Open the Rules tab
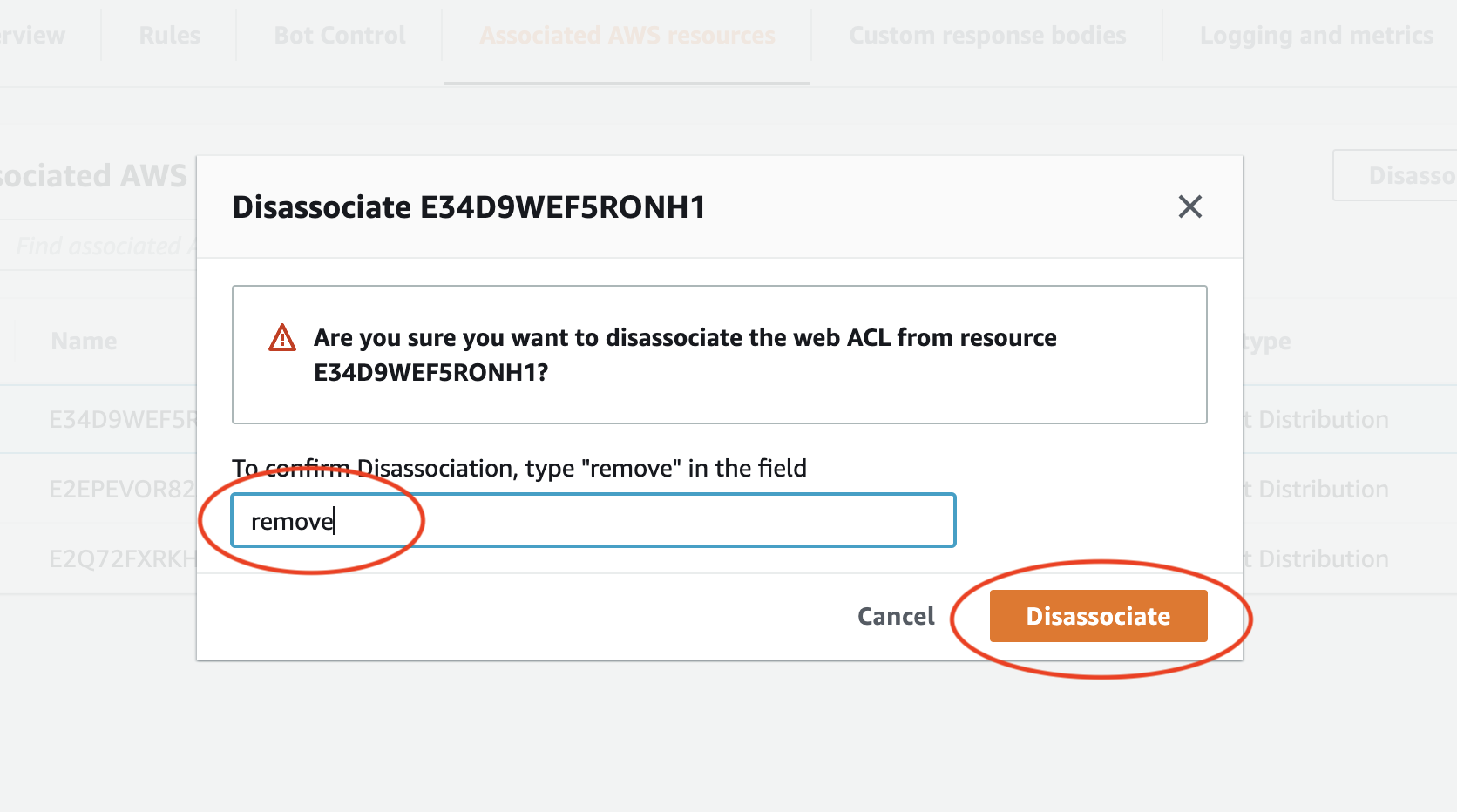Viewport: 1457px width, 812px height. click(x=169, y=36)
